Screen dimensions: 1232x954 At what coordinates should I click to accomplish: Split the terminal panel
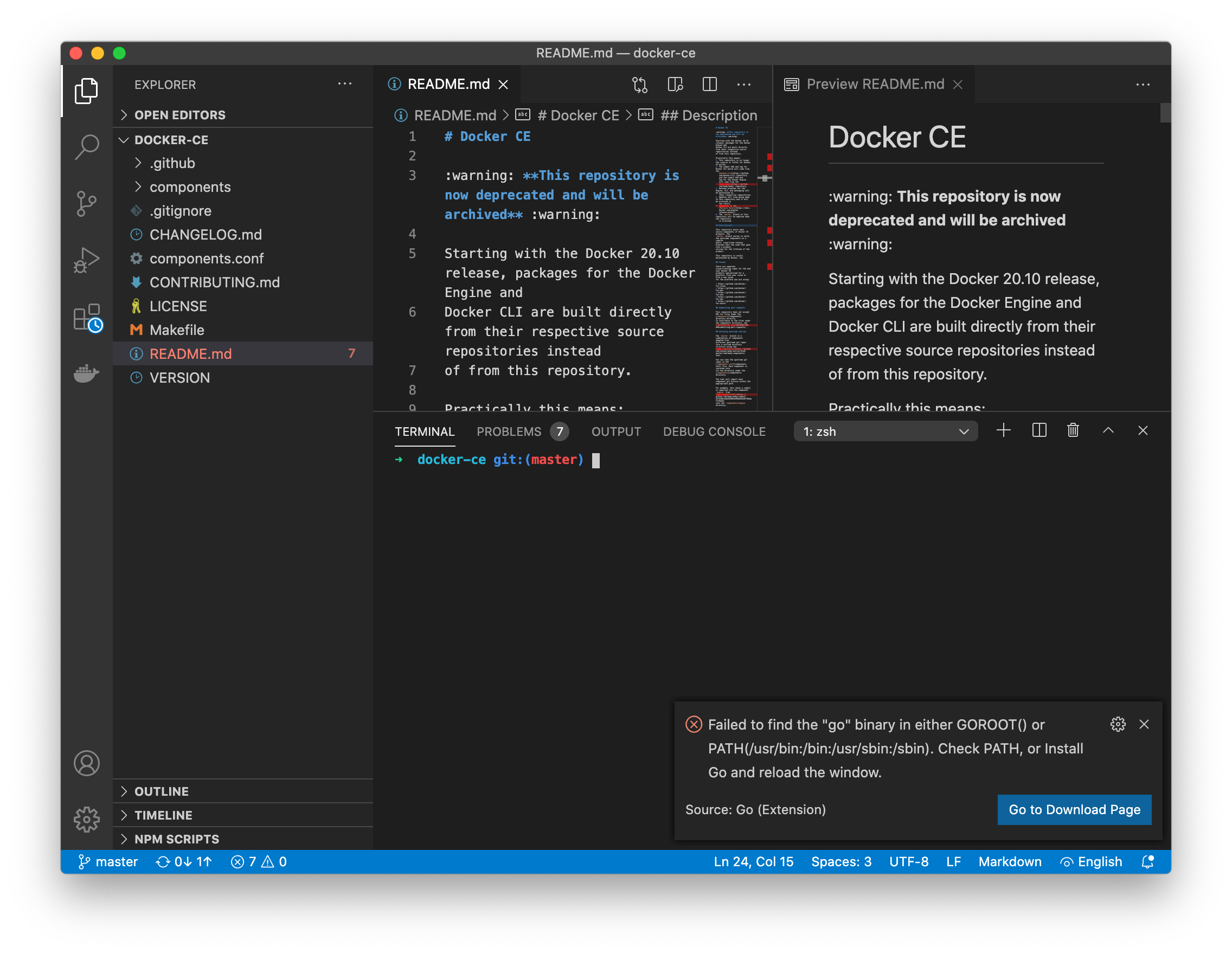pyautogui.click(x=1039, y=430)
